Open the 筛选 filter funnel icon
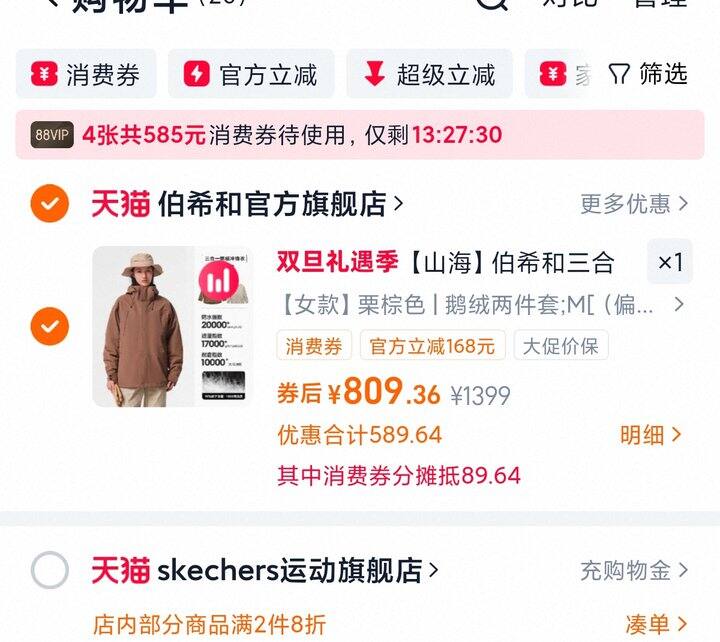The image size is (720, 642). [x=619, y=74]
